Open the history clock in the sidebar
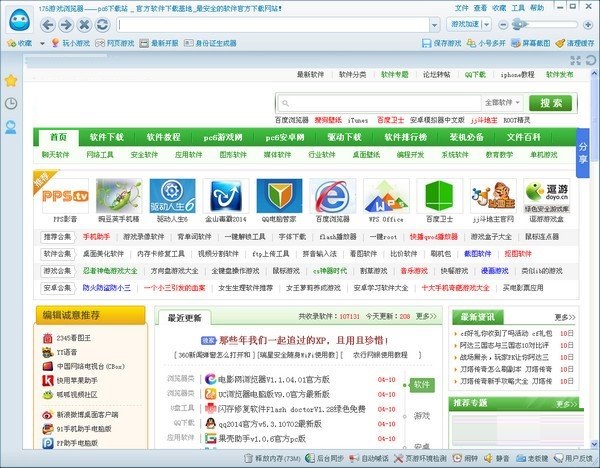 click(11, 103)
